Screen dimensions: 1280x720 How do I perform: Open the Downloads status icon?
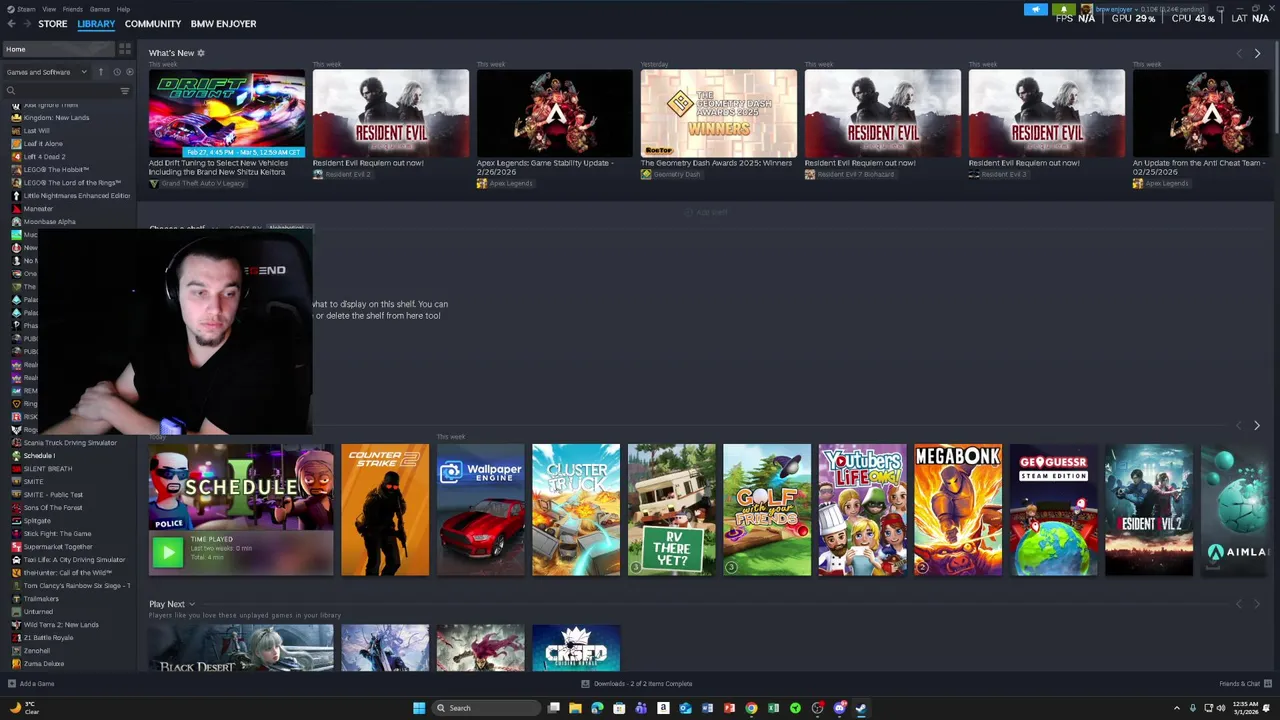pyautogui.click(x=585, y=684)
